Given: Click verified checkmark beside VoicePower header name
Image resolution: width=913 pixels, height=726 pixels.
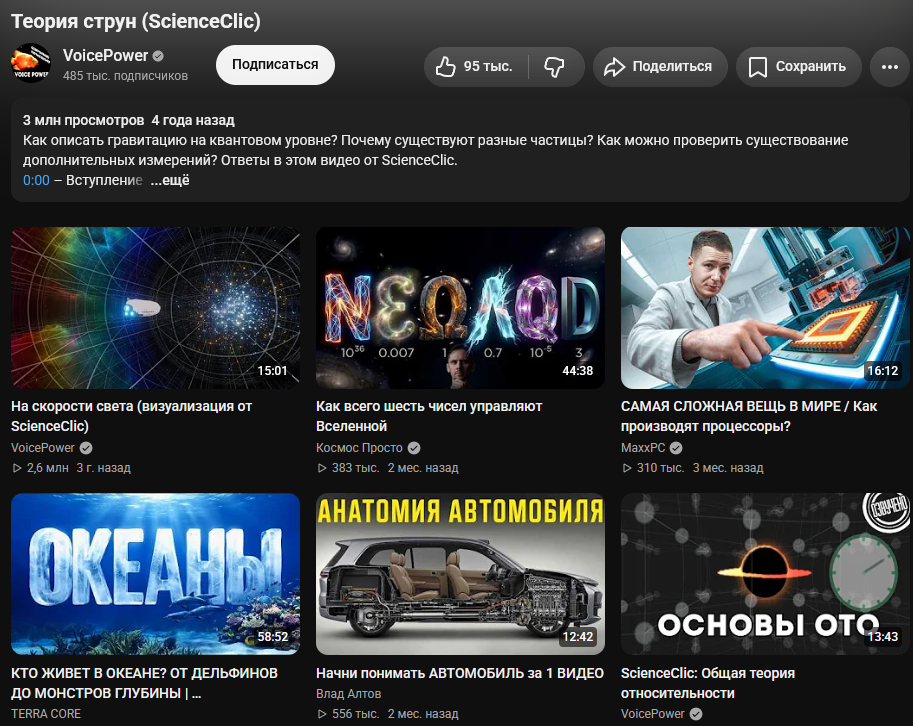Looking at the screenshot, I should click(x=158, y=56).
